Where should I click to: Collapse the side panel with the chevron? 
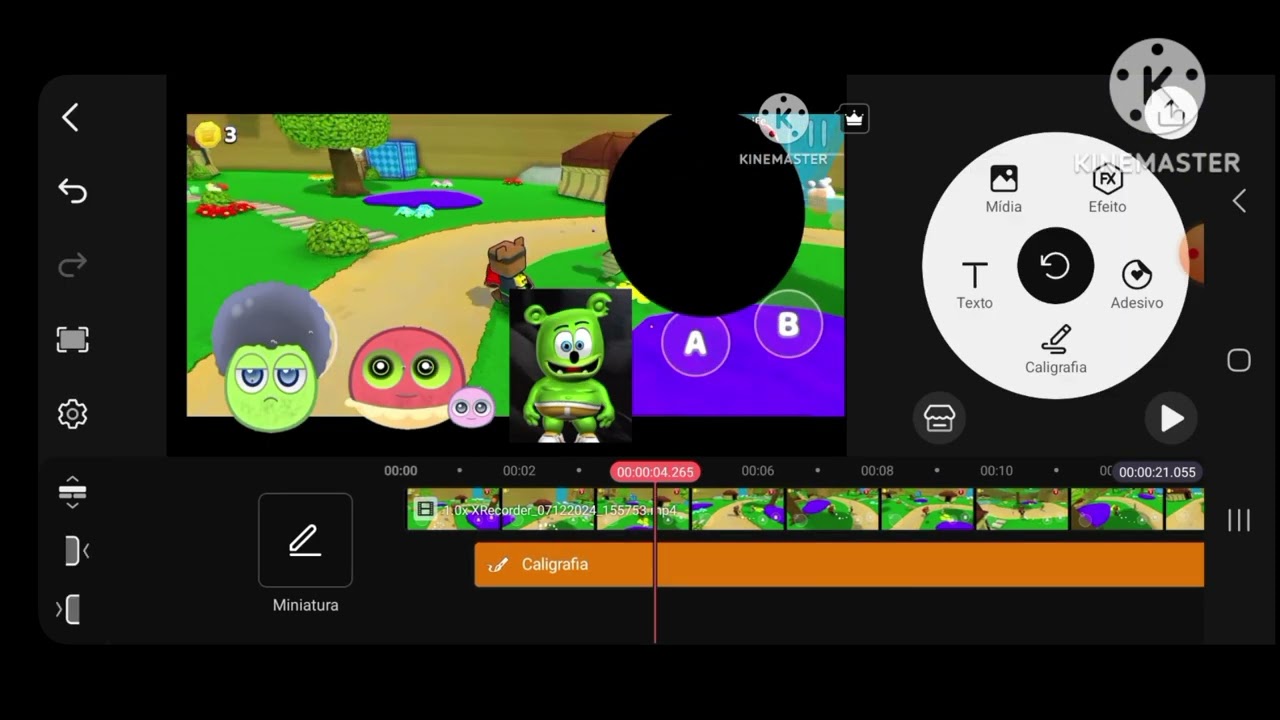pos(1239,201)
